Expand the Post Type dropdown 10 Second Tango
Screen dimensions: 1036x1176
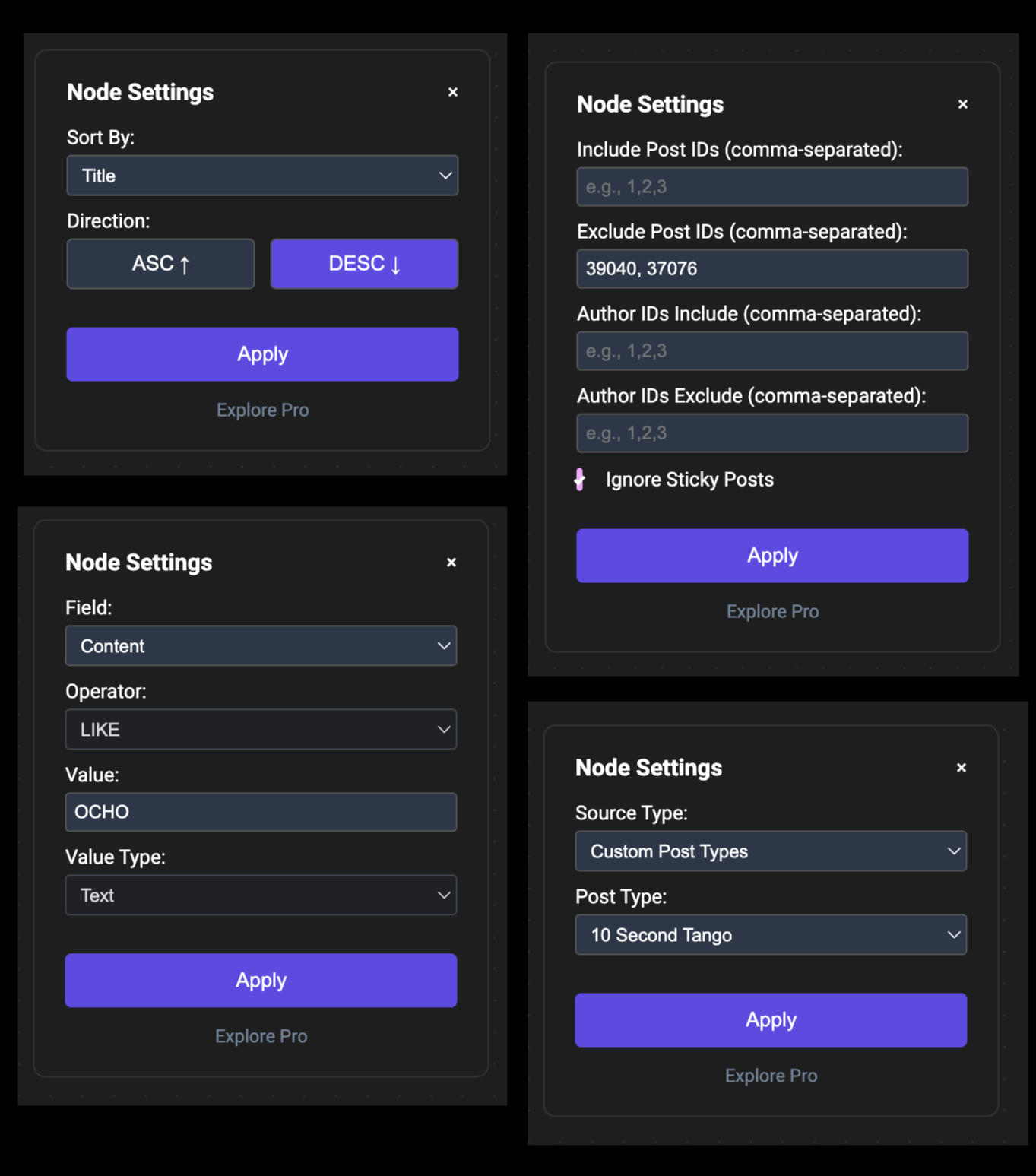click(771, 935)
